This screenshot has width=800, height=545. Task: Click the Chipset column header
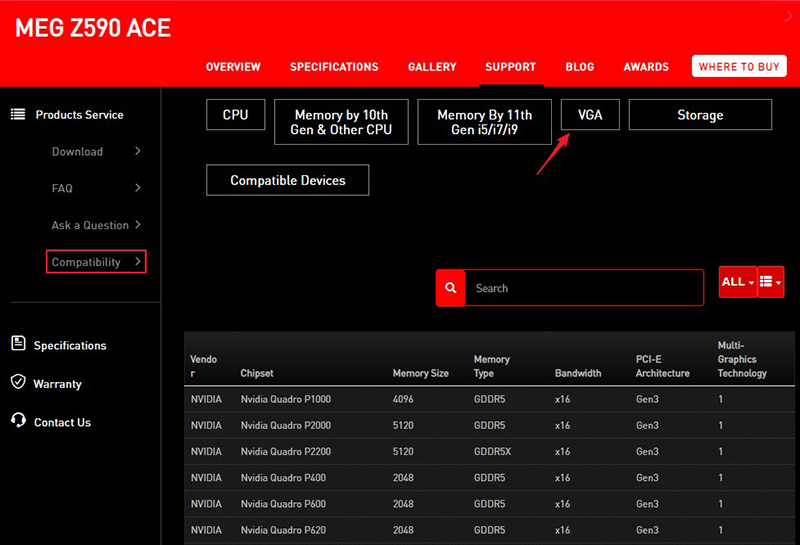[x=257, y=373]
